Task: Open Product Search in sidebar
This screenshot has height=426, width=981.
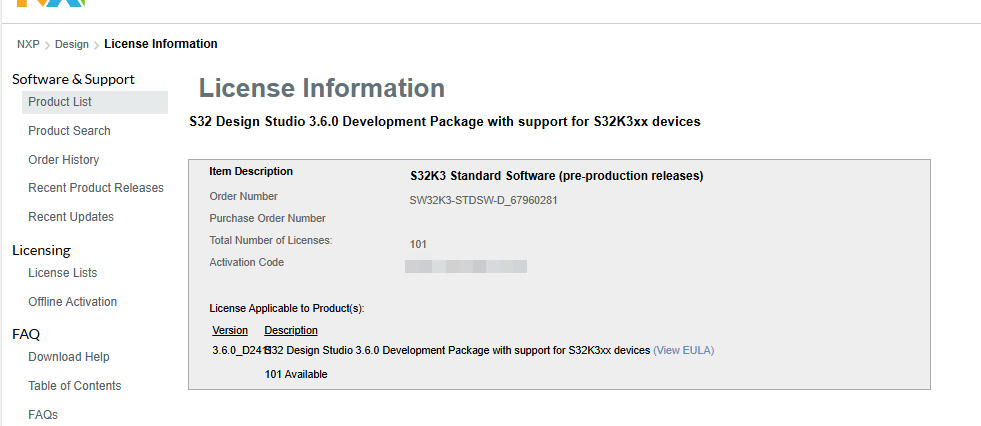Action: coord(69,131)
